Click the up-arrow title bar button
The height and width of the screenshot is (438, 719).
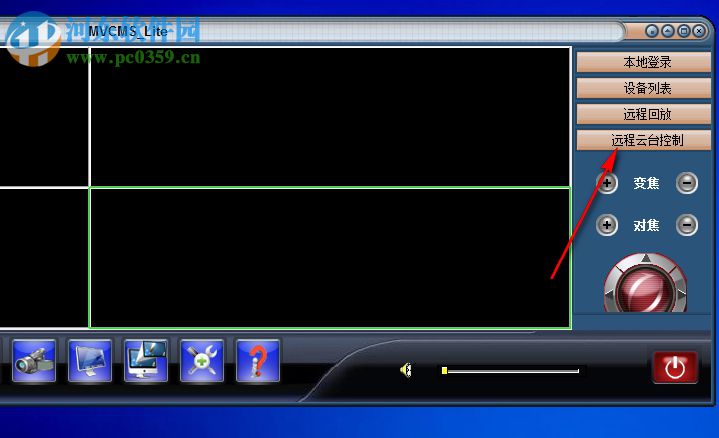[x=668, y=31]
